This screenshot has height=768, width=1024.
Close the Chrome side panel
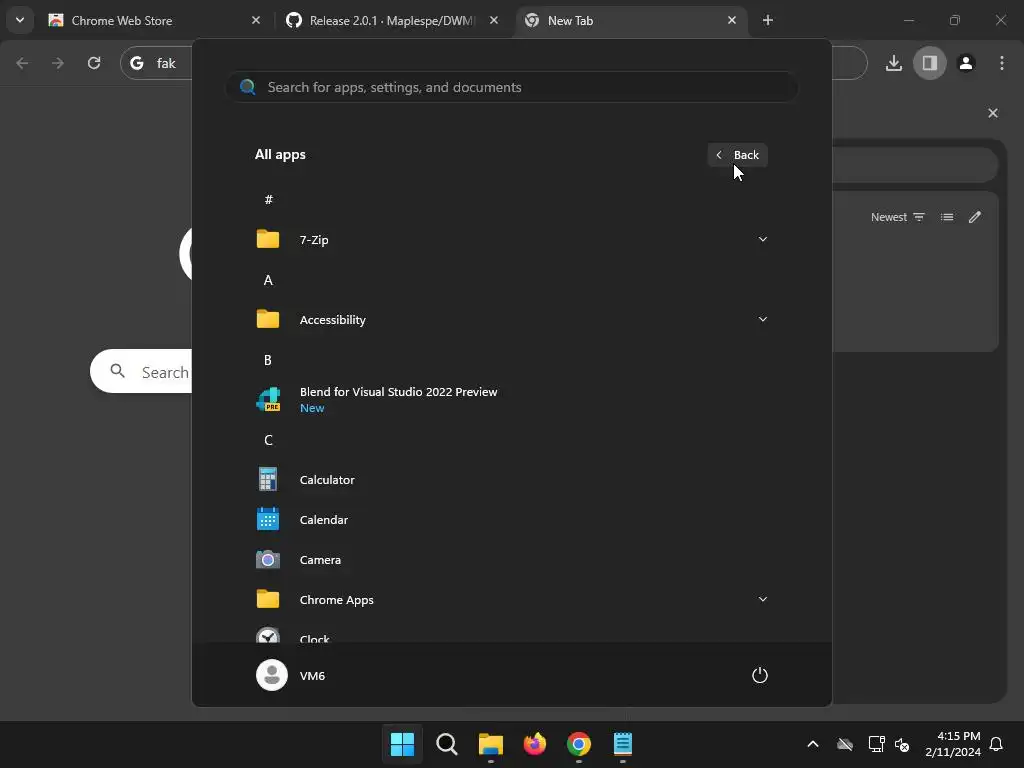click(993, 113)
